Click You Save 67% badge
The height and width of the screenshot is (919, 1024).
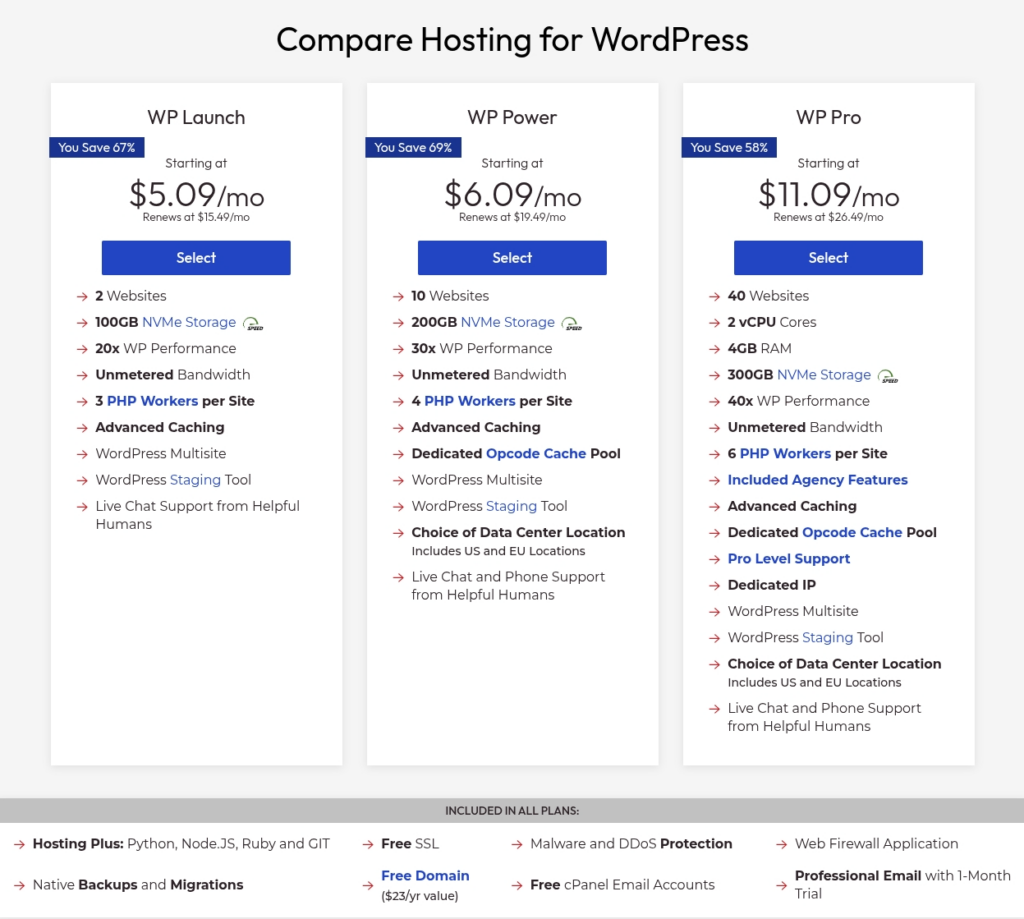point(97,148)
